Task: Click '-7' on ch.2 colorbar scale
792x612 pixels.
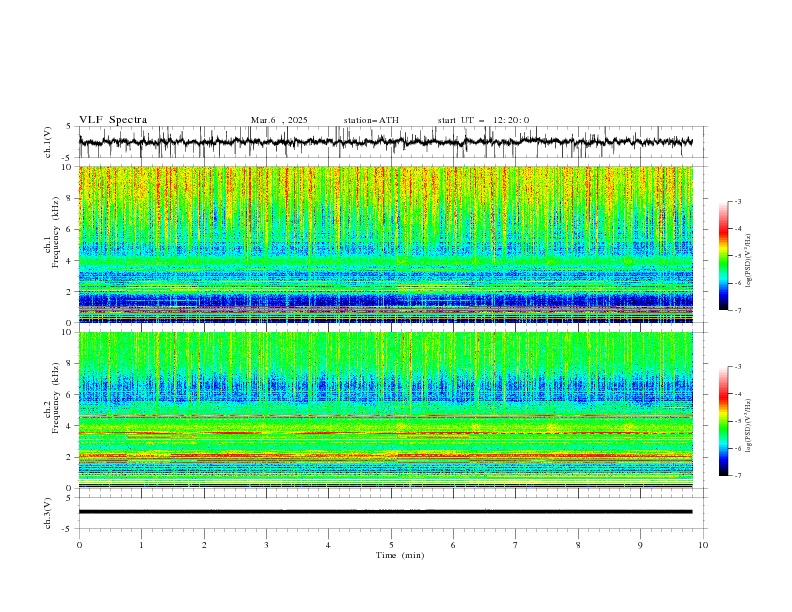Action: click(x=737, y=476)
